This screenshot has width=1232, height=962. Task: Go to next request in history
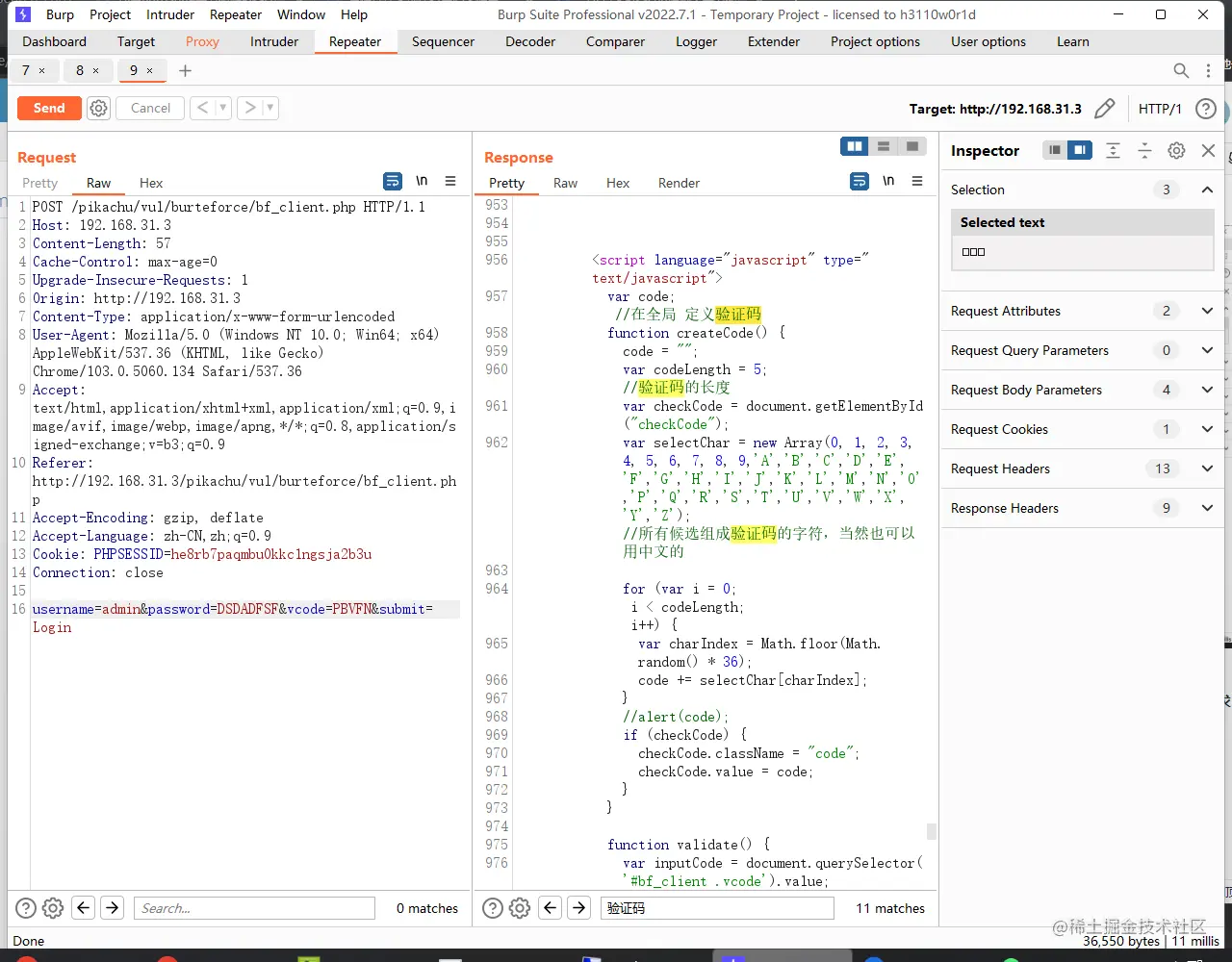tap(250, 108)
